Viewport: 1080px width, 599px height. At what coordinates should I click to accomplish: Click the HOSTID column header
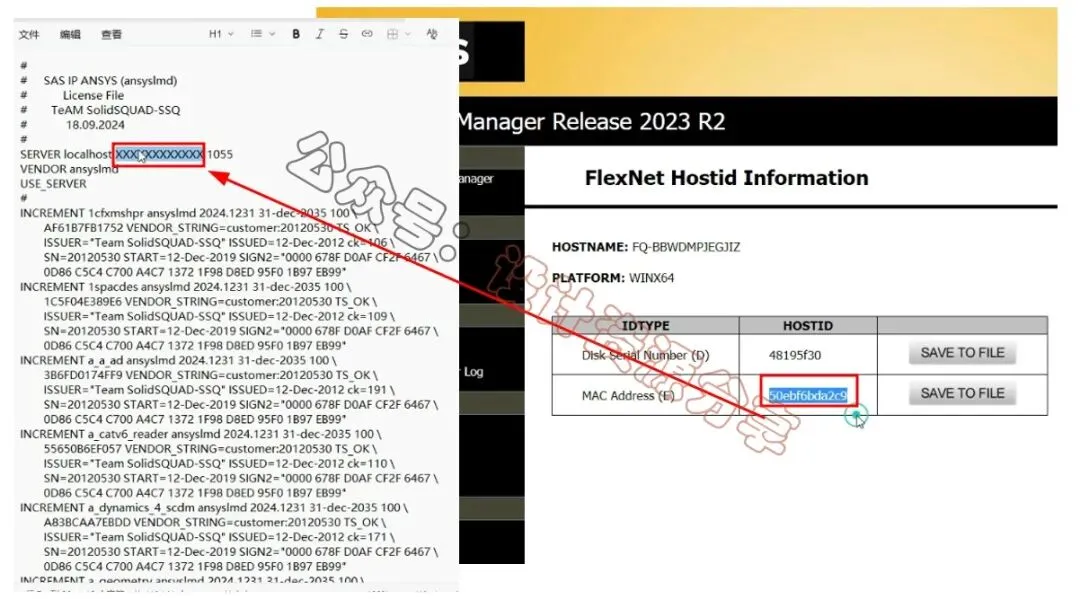(808, 326)
